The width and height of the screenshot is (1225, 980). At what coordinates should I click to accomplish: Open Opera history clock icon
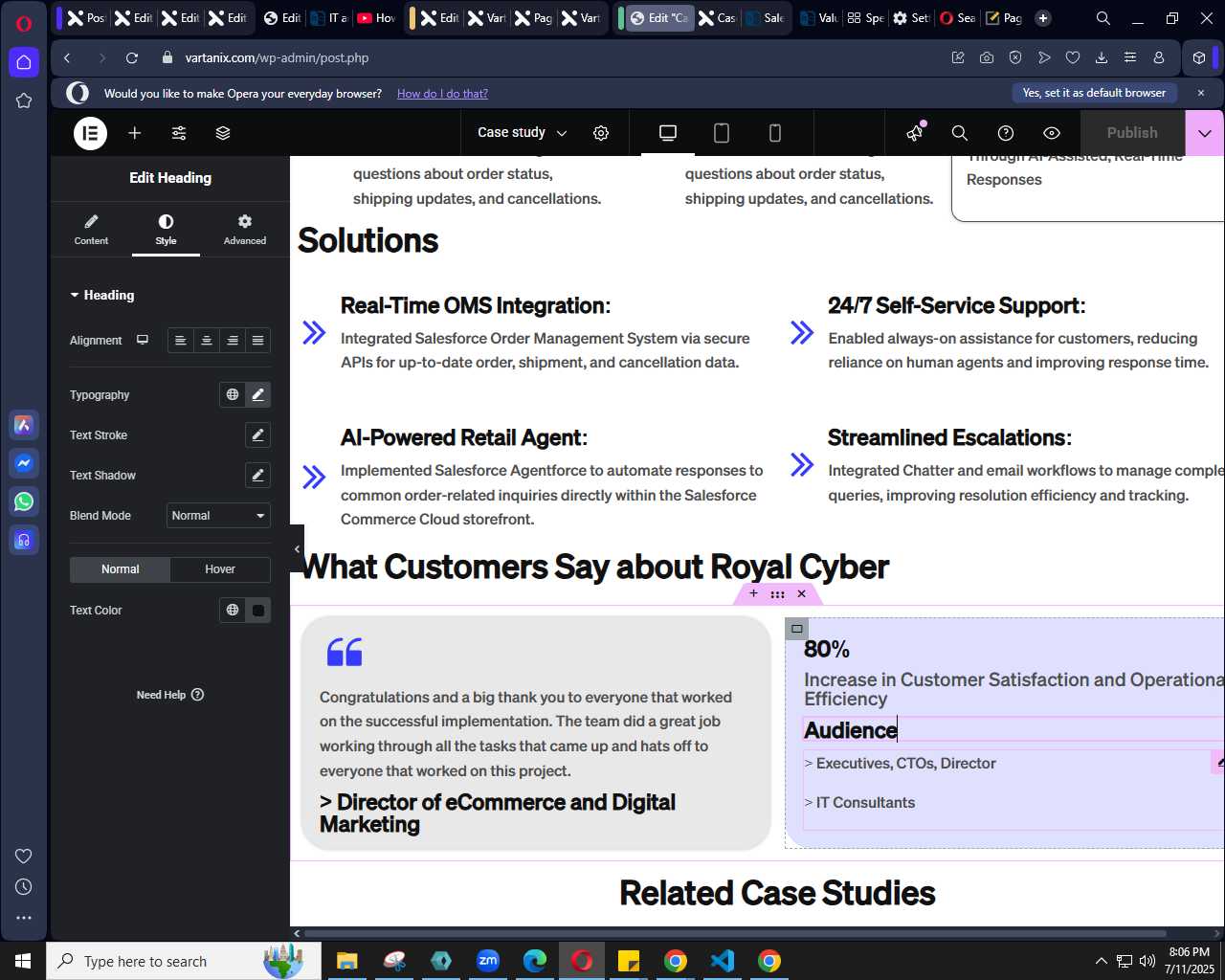point(24,887)
